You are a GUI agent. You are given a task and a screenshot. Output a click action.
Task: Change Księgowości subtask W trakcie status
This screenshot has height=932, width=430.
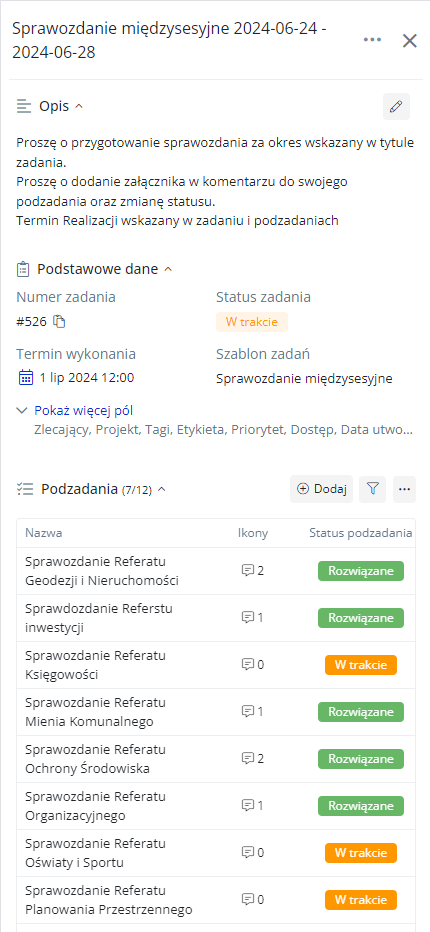(x=360, y=665)
